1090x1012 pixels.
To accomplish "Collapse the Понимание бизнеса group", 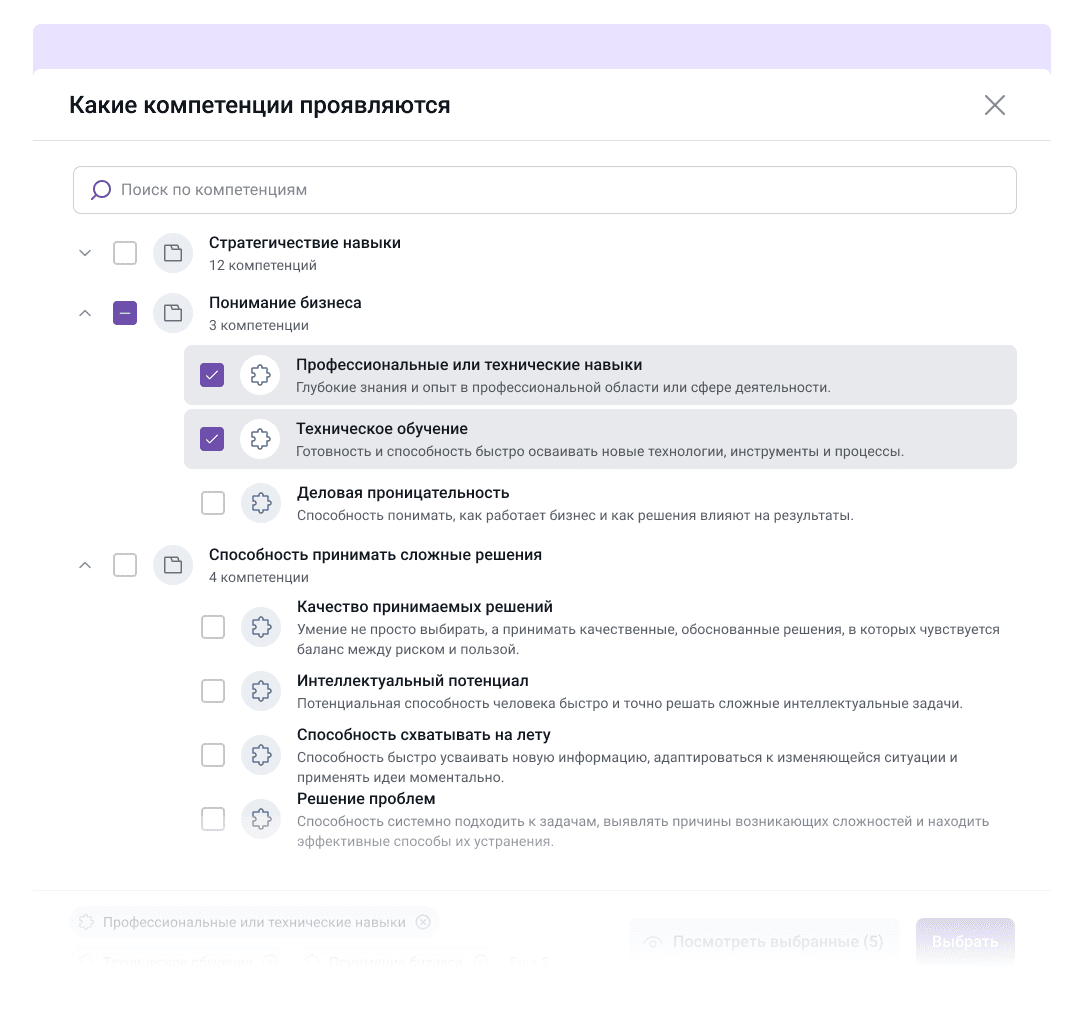I will (85, 313).
